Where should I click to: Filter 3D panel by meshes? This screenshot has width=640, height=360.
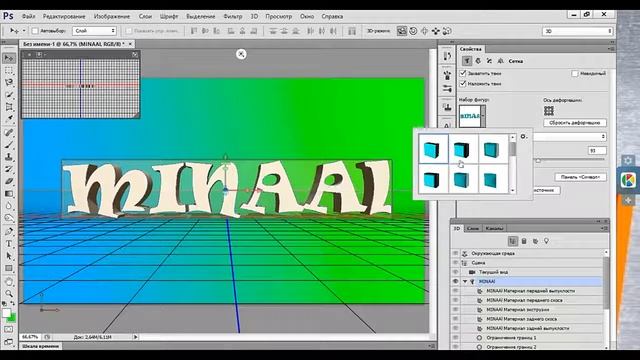pos(524,241)
